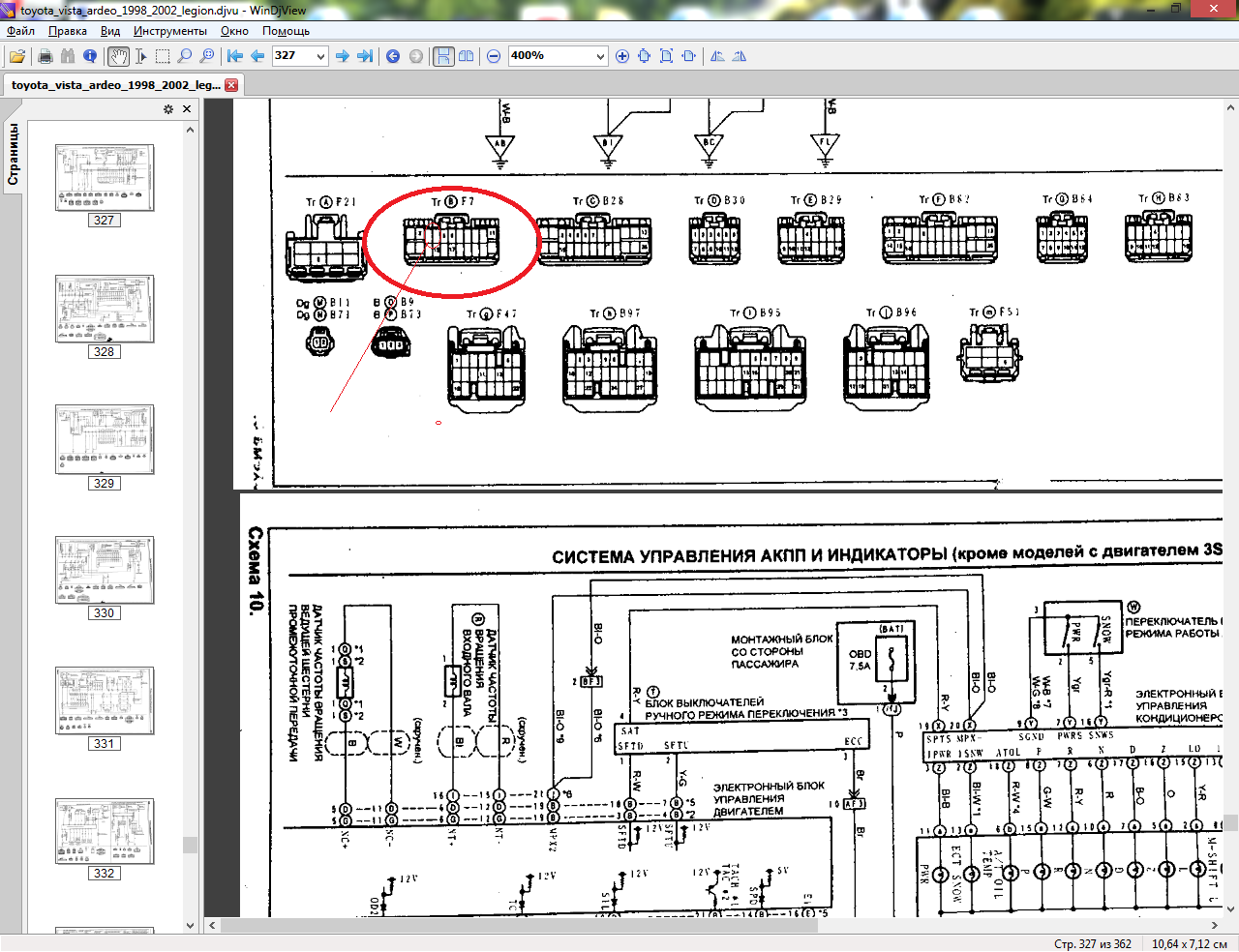Select the Hand drag tool

(x=118, y=56)
